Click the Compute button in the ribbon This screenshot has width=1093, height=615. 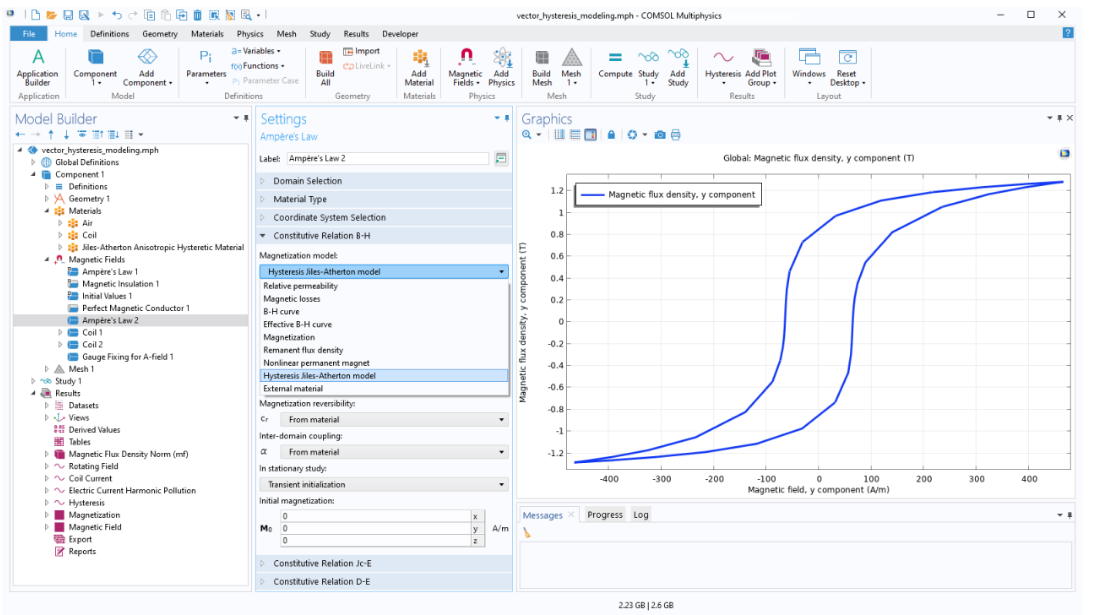(x=615, y=63)
